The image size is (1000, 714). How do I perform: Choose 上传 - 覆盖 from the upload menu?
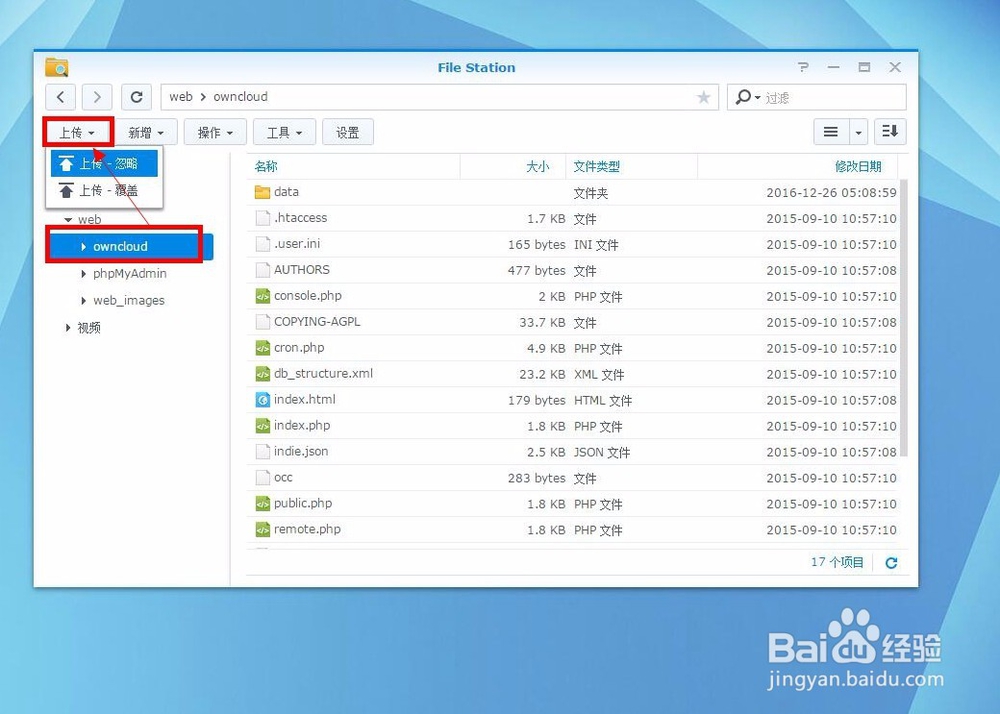[104, 191]
